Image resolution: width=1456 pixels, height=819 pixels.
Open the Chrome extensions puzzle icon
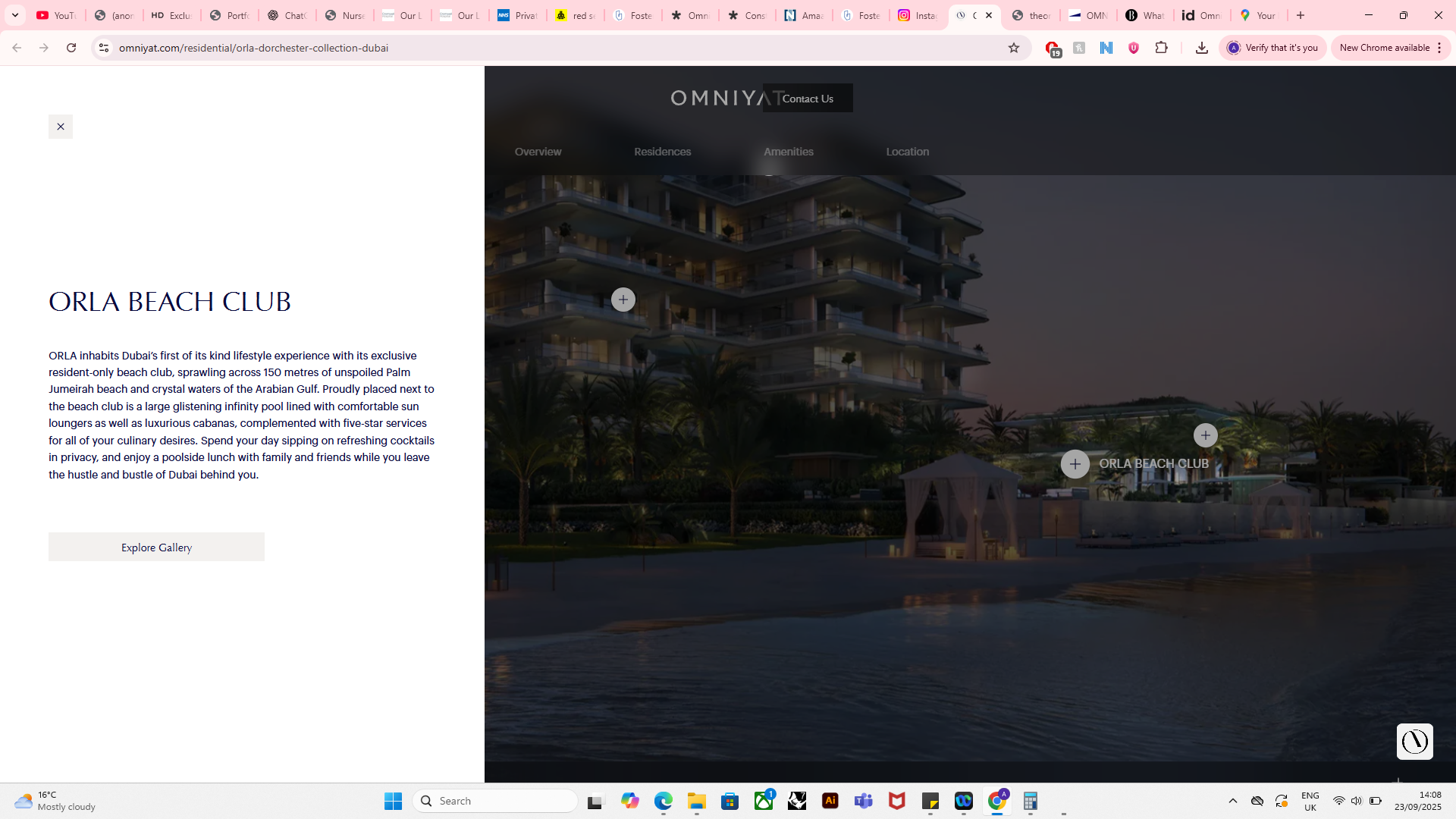tap(1161, 48)
